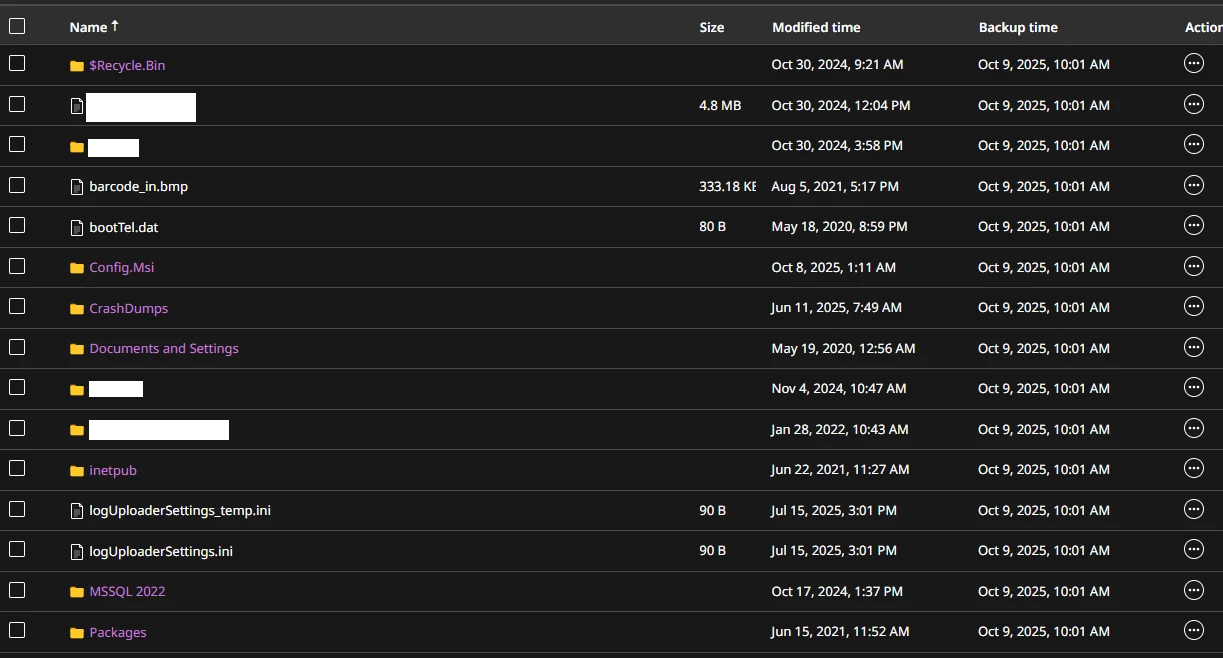The image size is (1223, 658).
Task: Open actions menu for $Recycle.Bin row
Action: point(1193,64)
